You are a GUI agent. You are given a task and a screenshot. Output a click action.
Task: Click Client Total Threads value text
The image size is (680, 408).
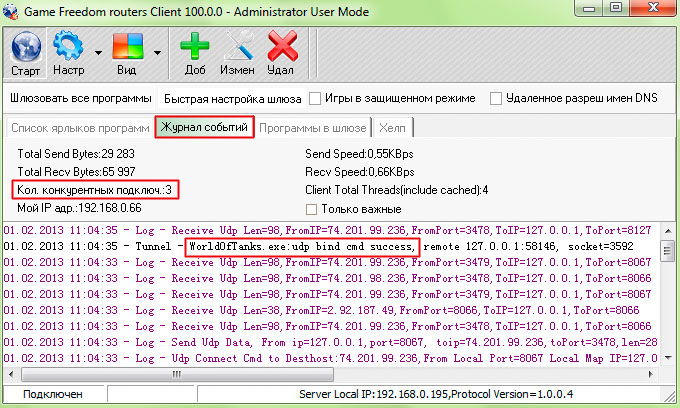tap(396, 190)
